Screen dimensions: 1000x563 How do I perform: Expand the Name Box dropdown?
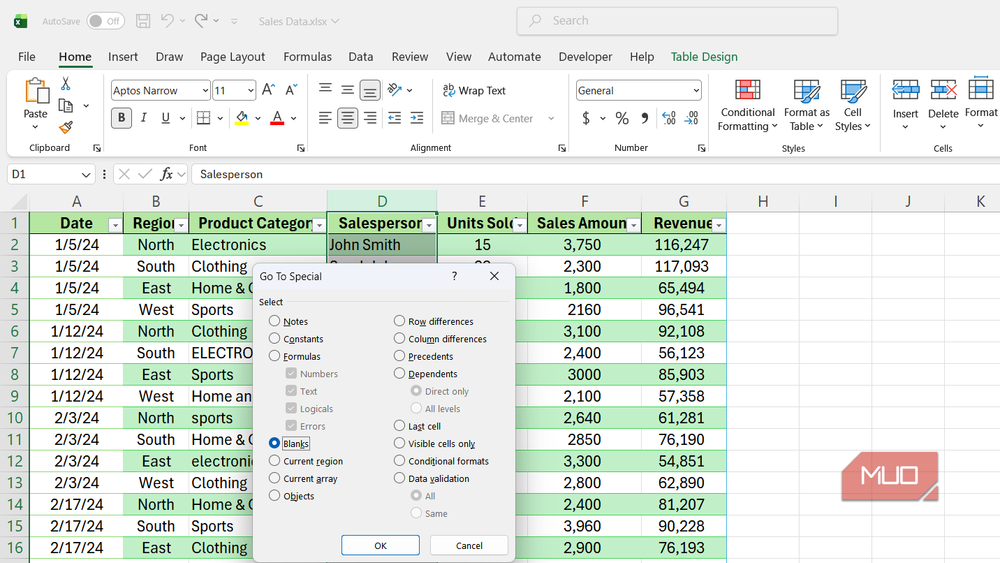click(x=86, y=174)
